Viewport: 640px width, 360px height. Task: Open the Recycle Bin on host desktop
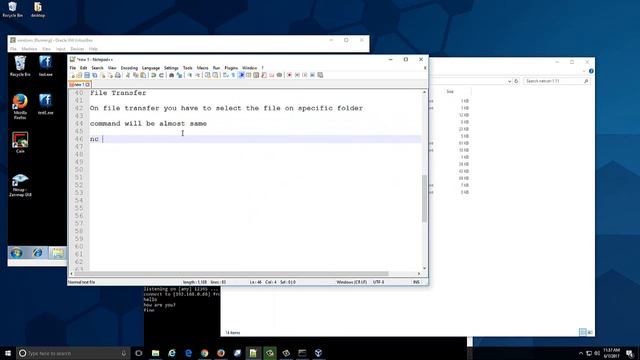click(12, 9)
